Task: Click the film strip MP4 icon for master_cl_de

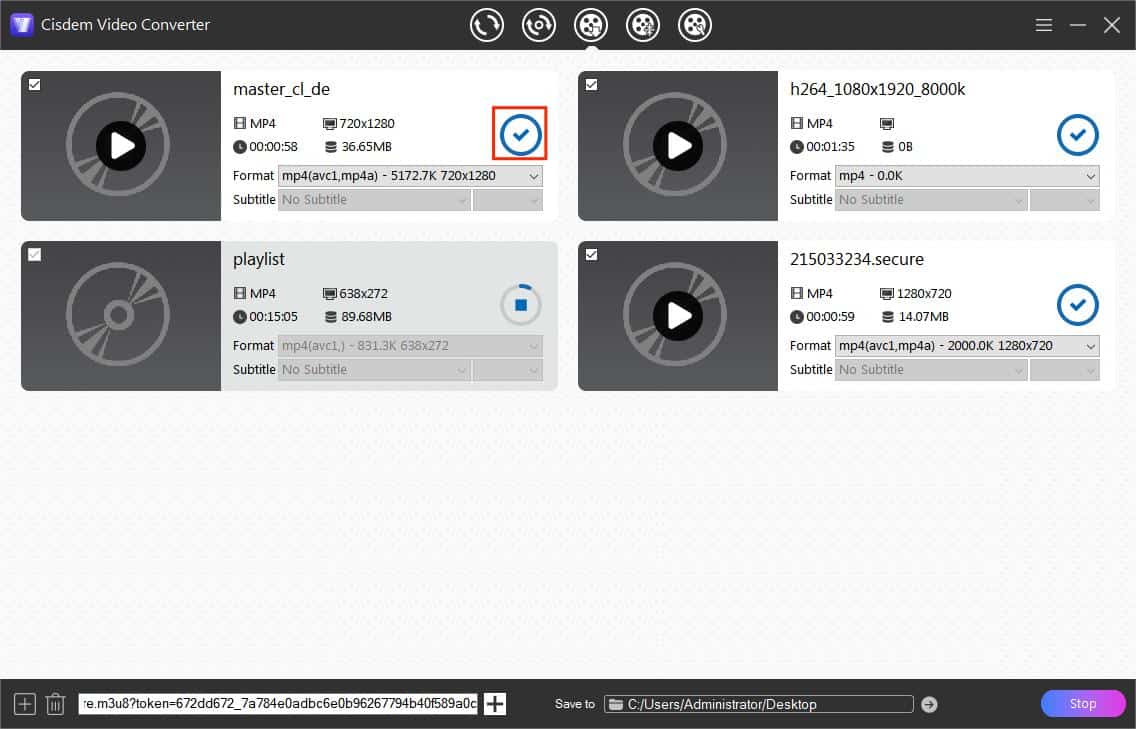Action: 240,124
